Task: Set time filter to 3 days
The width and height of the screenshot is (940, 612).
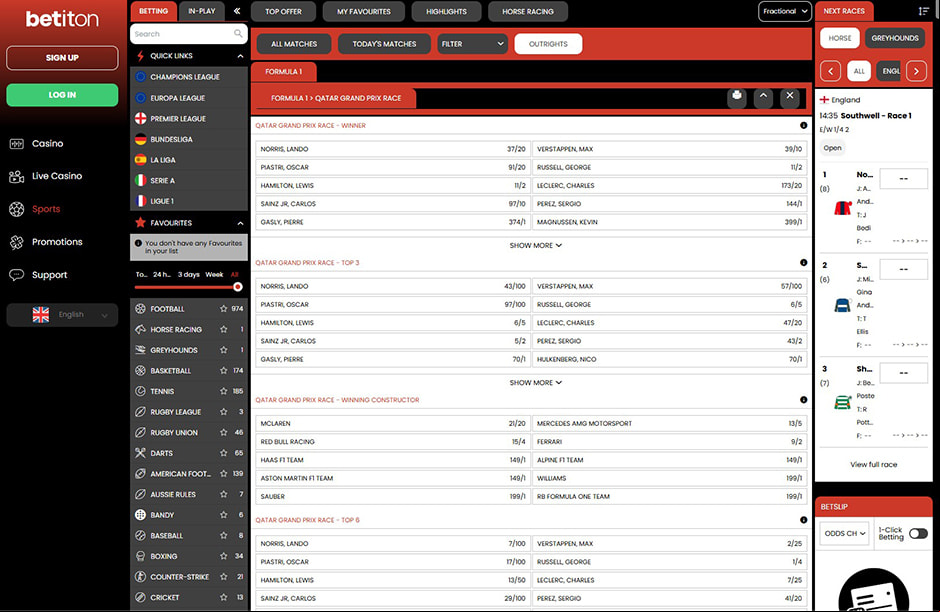Action: tap(188, 275)
